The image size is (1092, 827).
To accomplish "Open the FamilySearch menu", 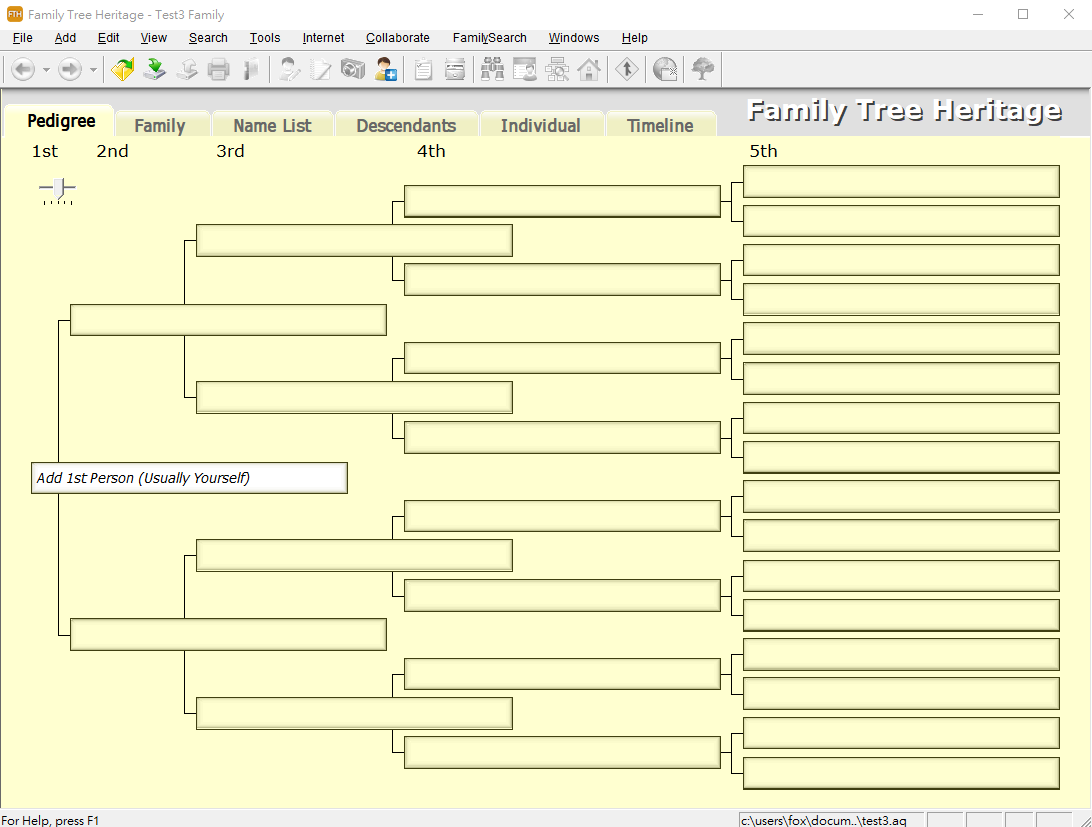I will click(490, 38).
